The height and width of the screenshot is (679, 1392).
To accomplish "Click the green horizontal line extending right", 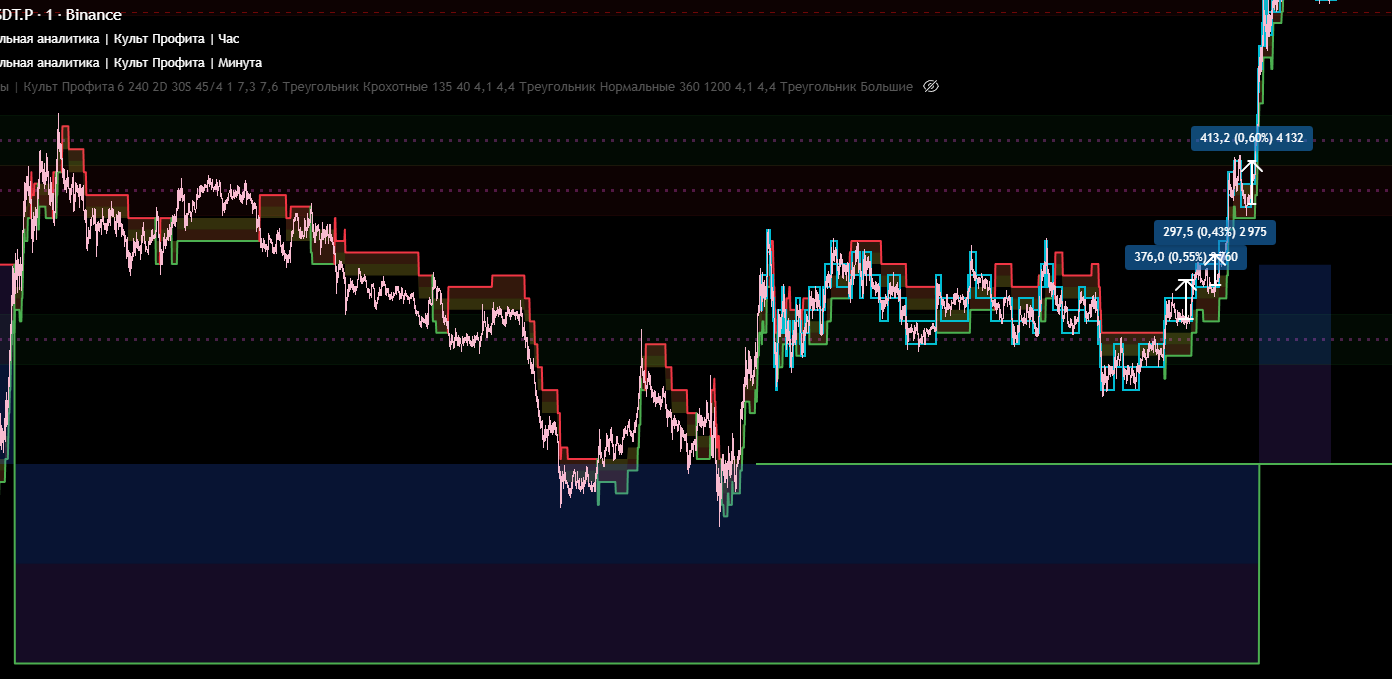I will (1000, 464).
